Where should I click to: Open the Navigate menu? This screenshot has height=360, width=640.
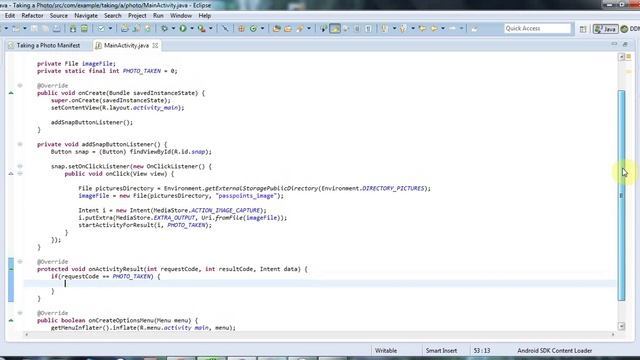[86, 16]
